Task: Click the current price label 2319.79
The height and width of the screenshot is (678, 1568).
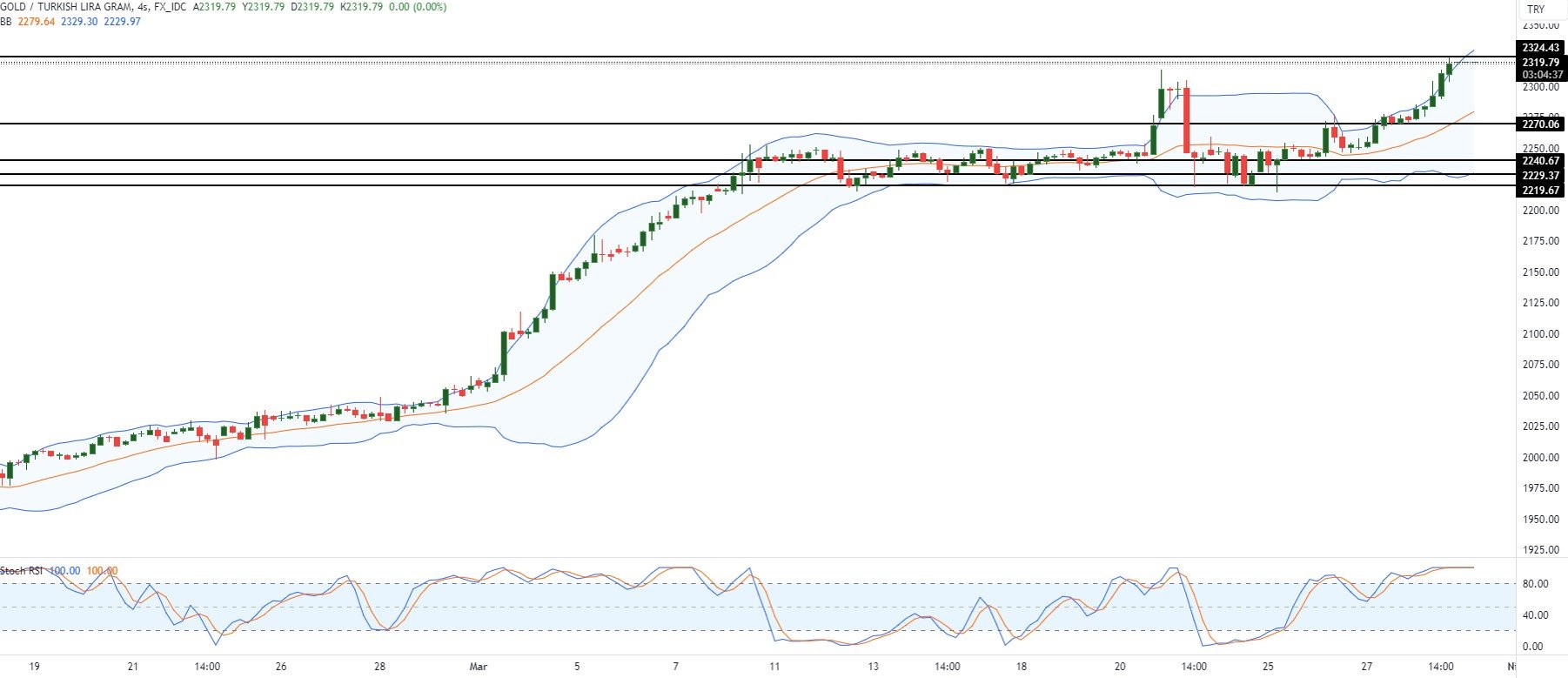Action: pos(1541,63)
